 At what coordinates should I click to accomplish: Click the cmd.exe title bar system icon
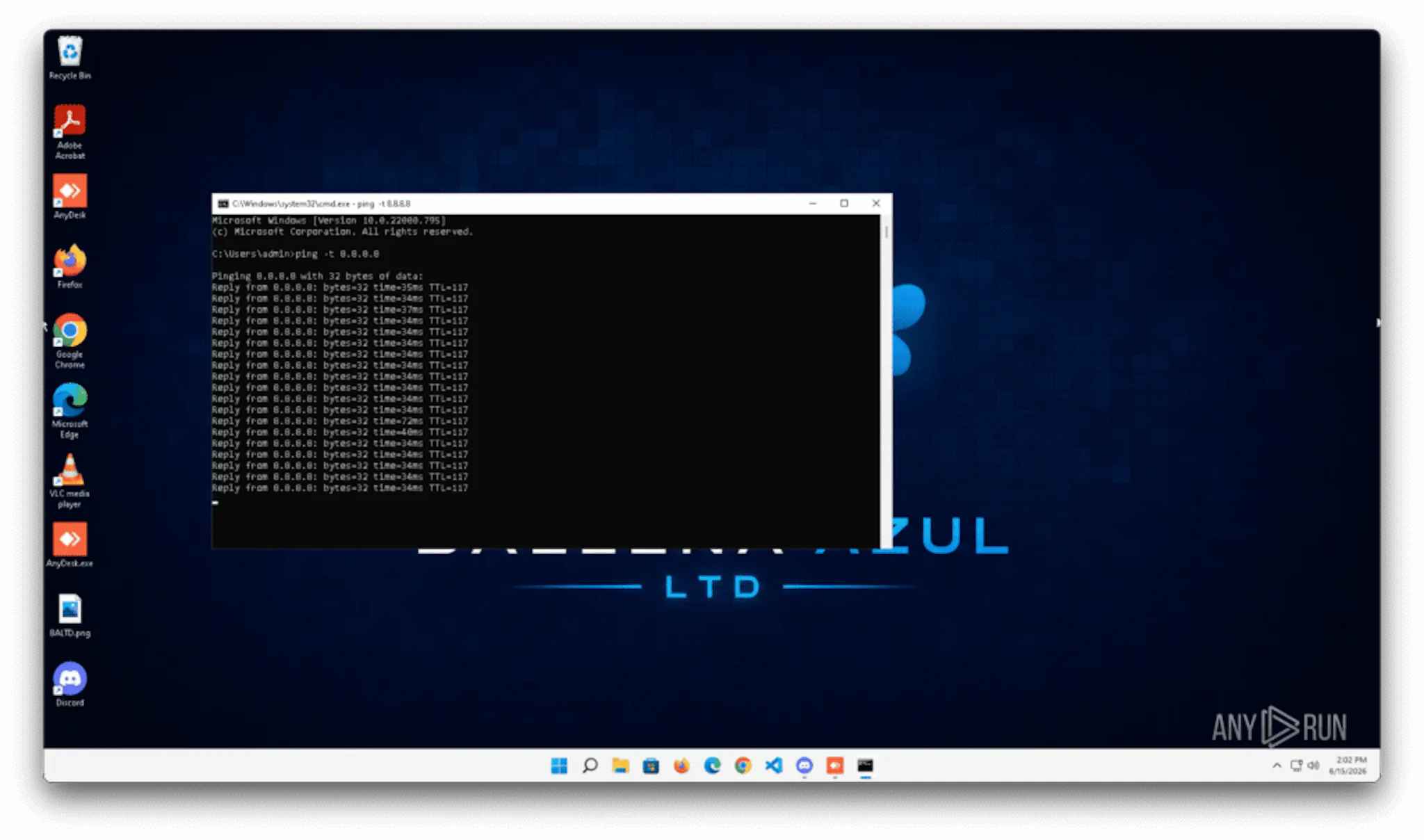point(223,204)
